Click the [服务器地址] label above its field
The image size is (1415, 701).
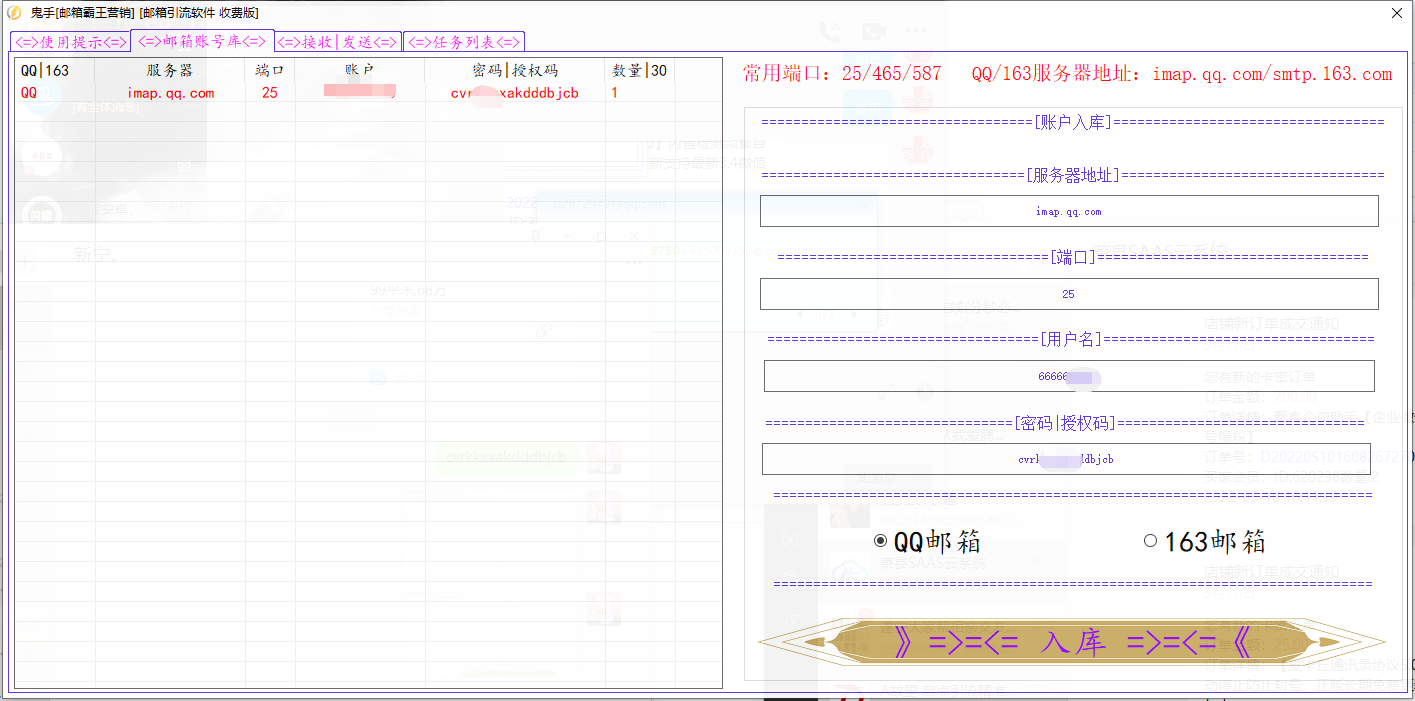(1073, 175)
